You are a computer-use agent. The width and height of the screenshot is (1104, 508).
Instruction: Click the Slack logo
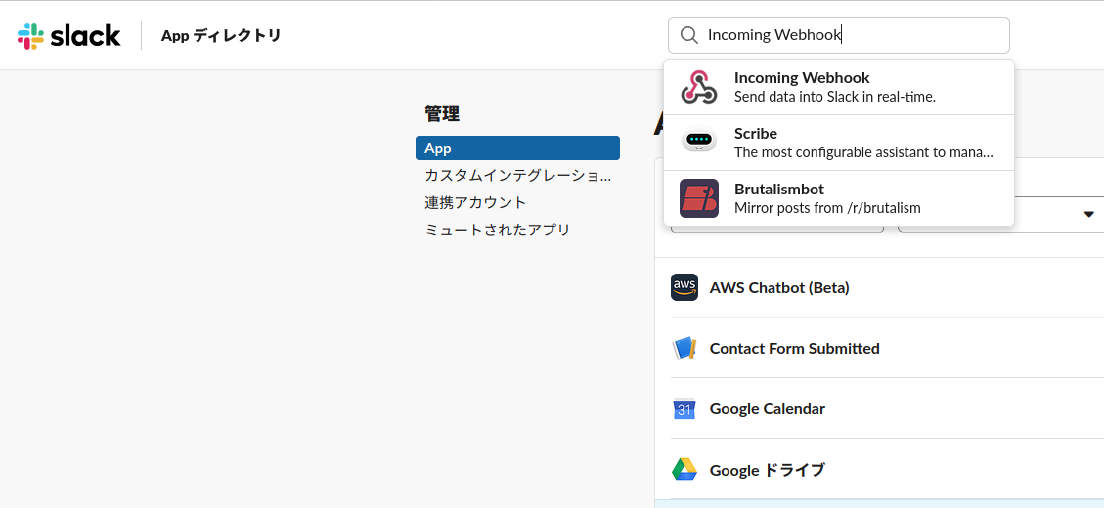(69, 36)
